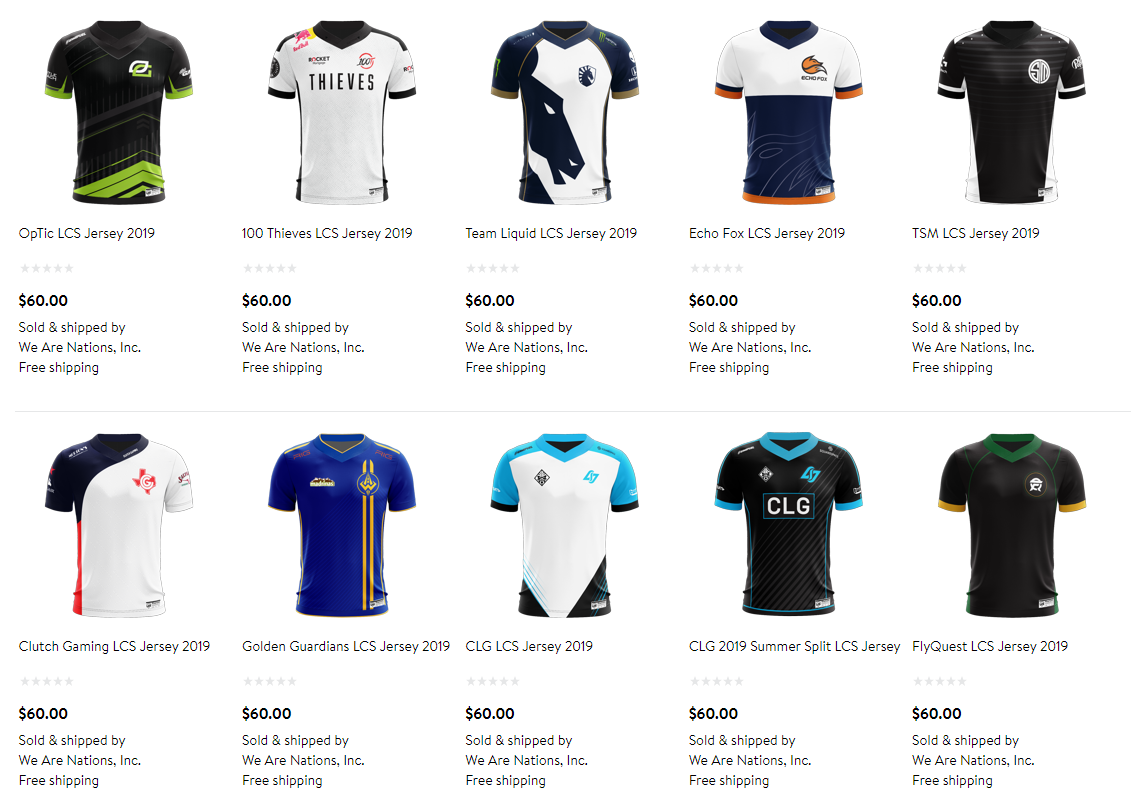
Task: View the FlyQuest green-collar jersey image
Action: pyautogui.click(x=1012, y=526)
